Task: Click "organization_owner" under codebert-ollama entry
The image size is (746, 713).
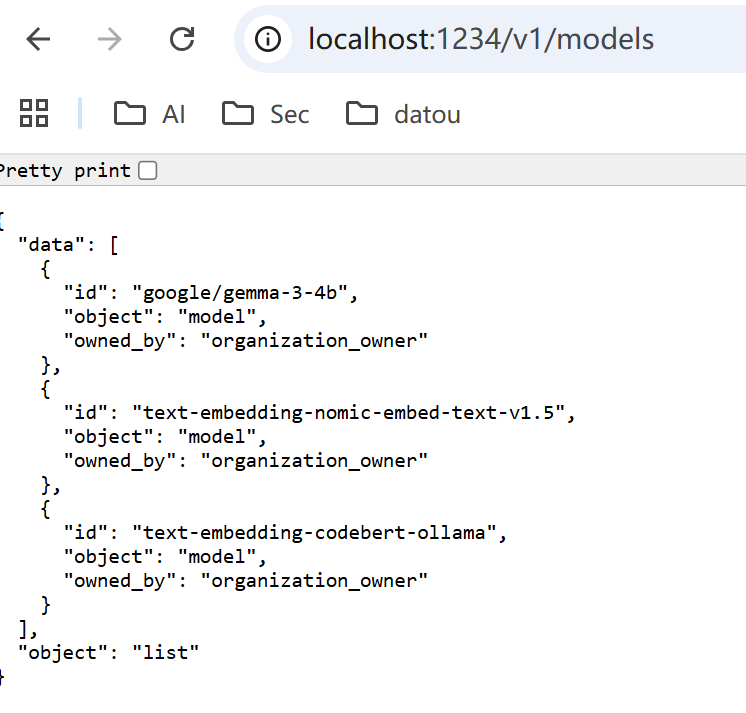Action: click(314, 581)
